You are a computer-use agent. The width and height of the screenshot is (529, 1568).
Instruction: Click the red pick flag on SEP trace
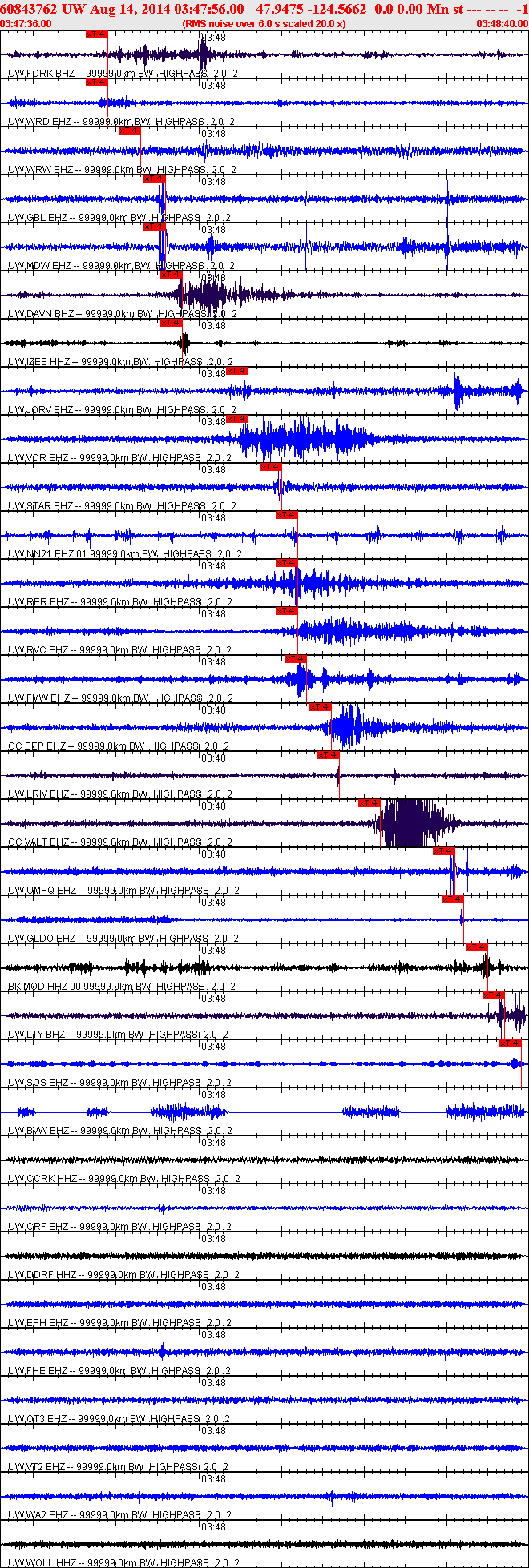click(x=321, y=707)
